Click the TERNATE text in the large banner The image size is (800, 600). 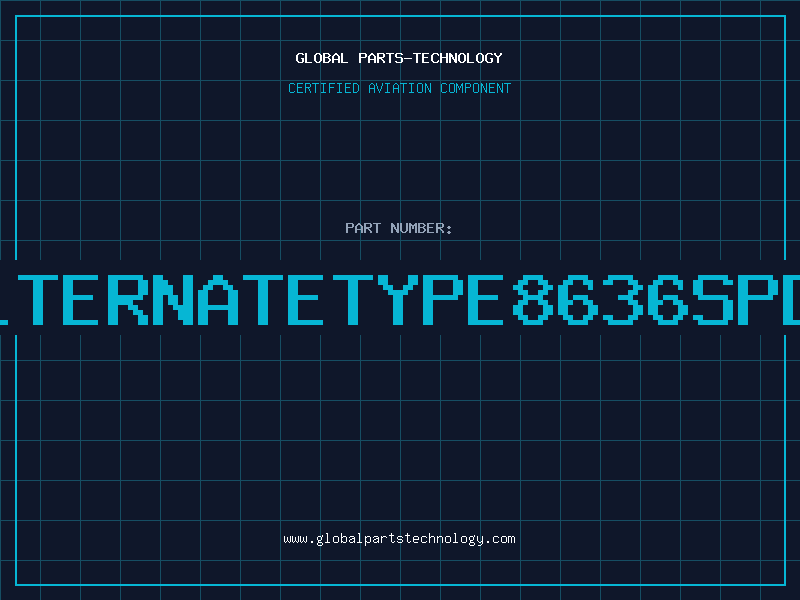pos(170,299)
